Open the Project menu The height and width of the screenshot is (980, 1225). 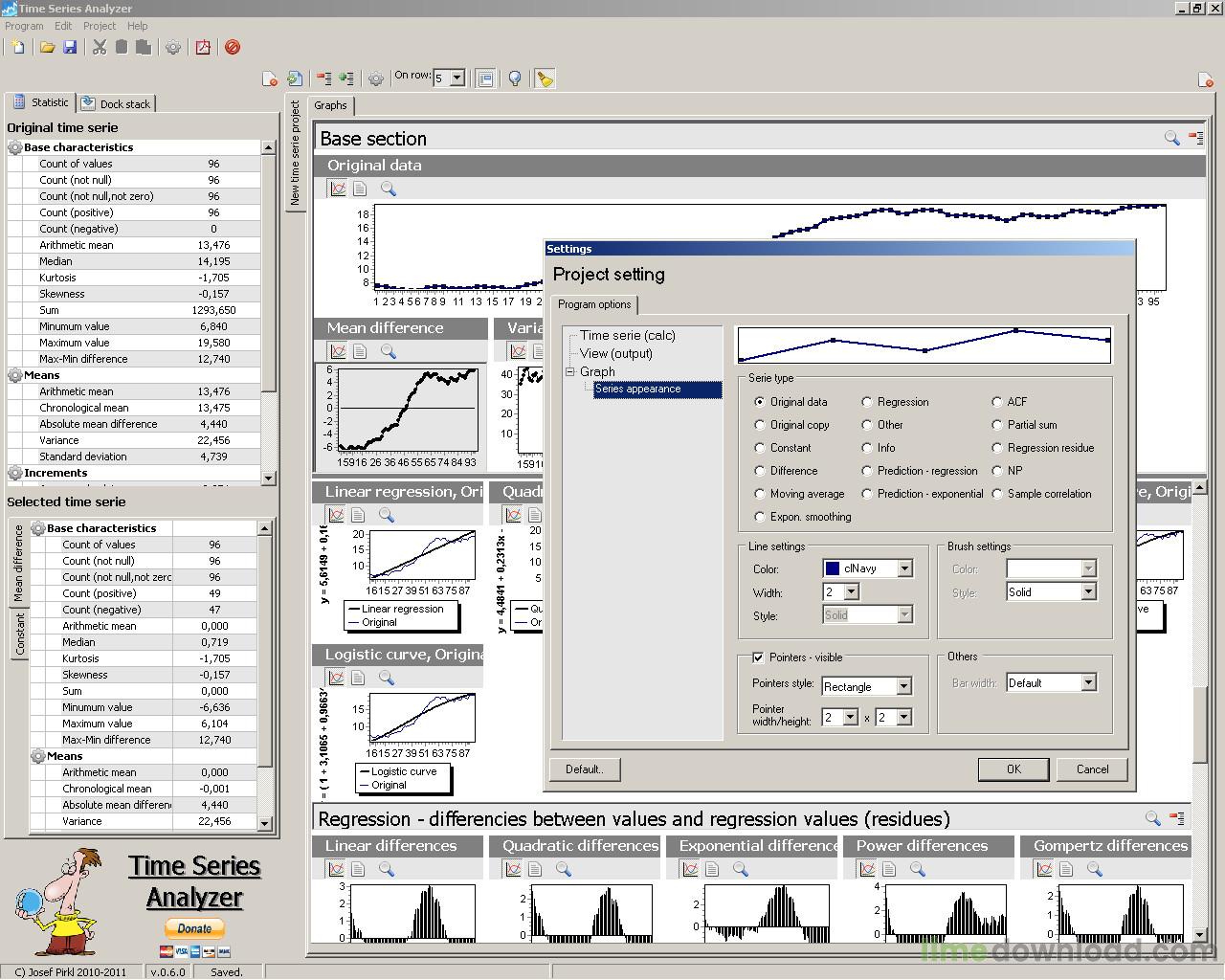pyautogui.click(x=99, y=26)
